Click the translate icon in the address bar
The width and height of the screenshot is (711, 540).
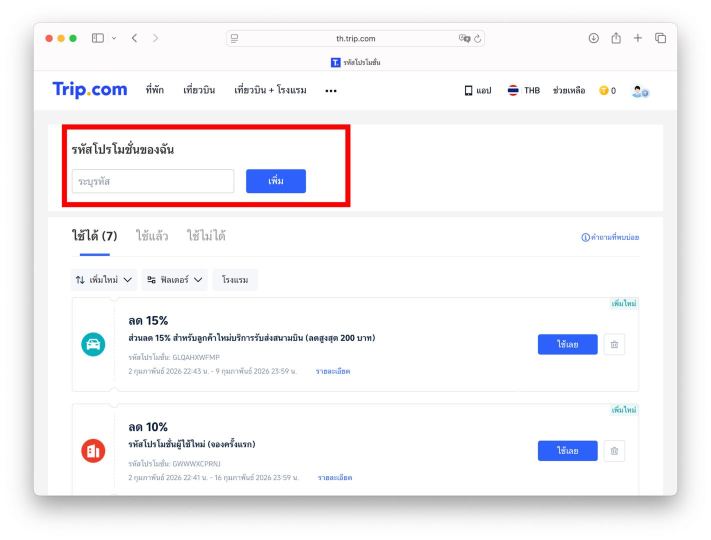[464, 39]
